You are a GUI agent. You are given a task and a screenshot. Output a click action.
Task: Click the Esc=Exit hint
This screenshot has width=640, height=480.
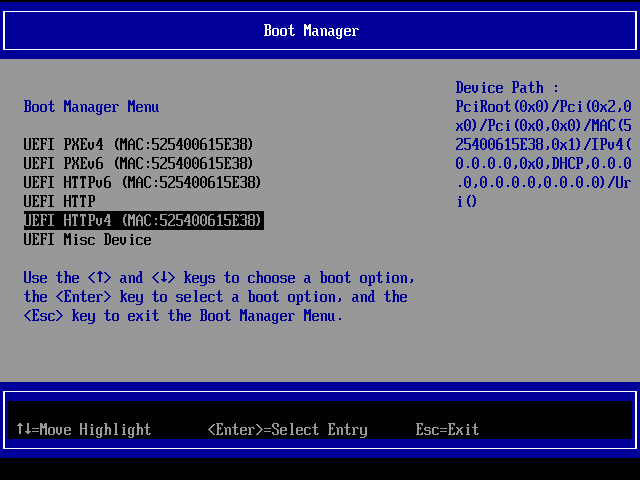(x=447, y=429)
